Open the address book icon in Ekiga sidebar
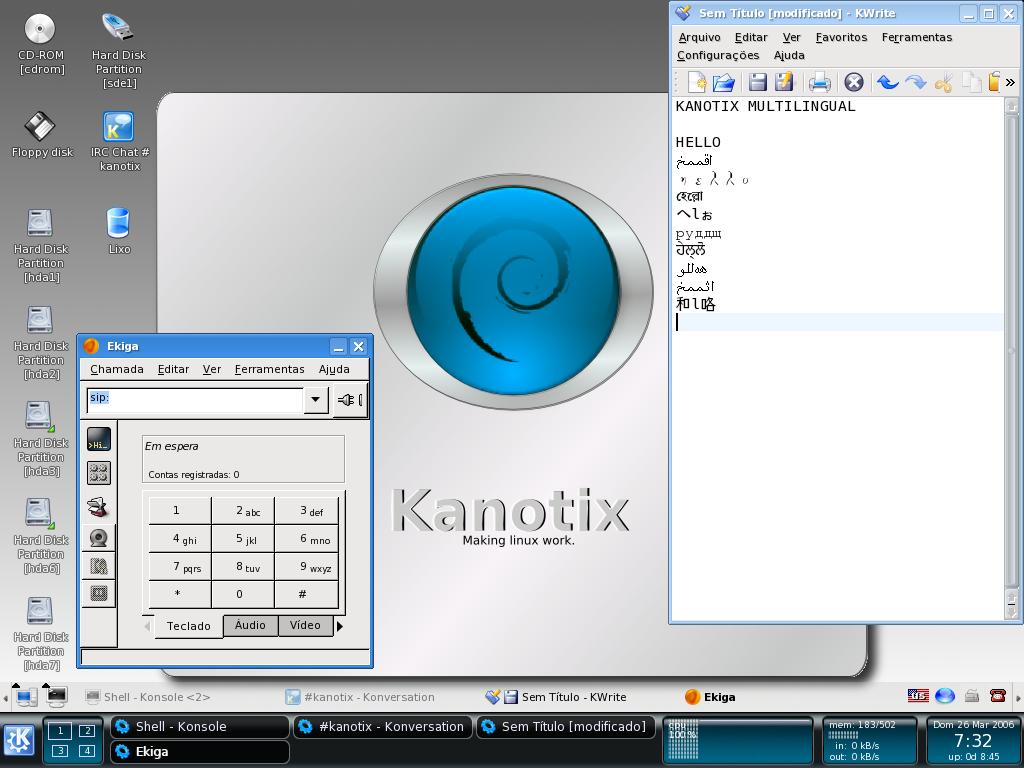This screenshot has height=768, width=1024. pyautogui.click(x=99, y=507)
